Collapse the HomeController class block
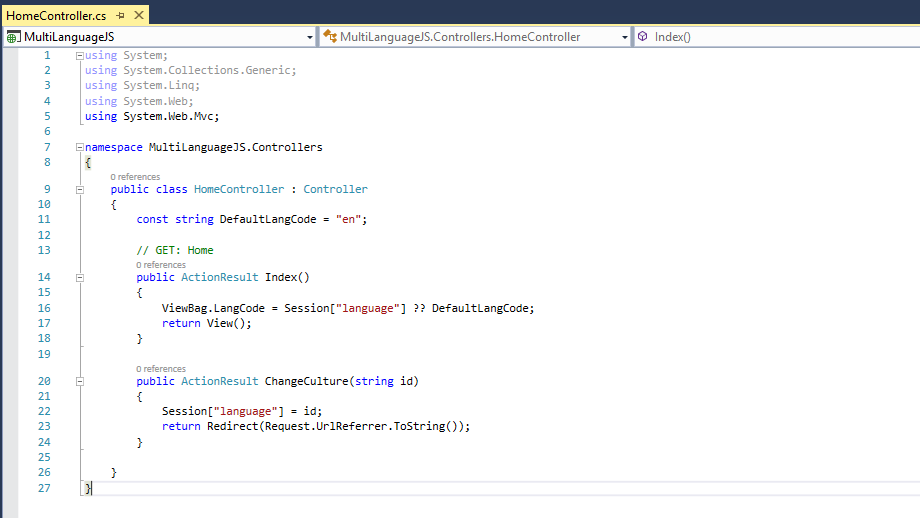The width and height of the screenshot is (920, 518). coord(80,190)
